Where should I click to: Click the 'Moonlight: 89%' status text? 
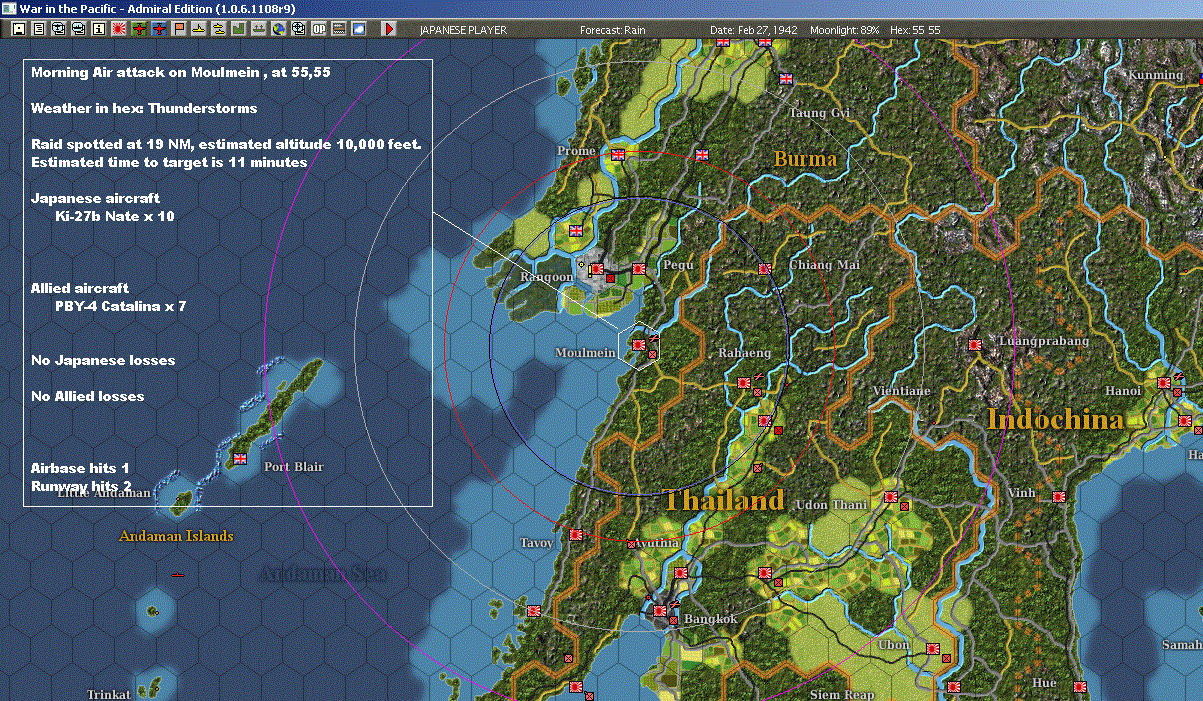click(845, 30)
